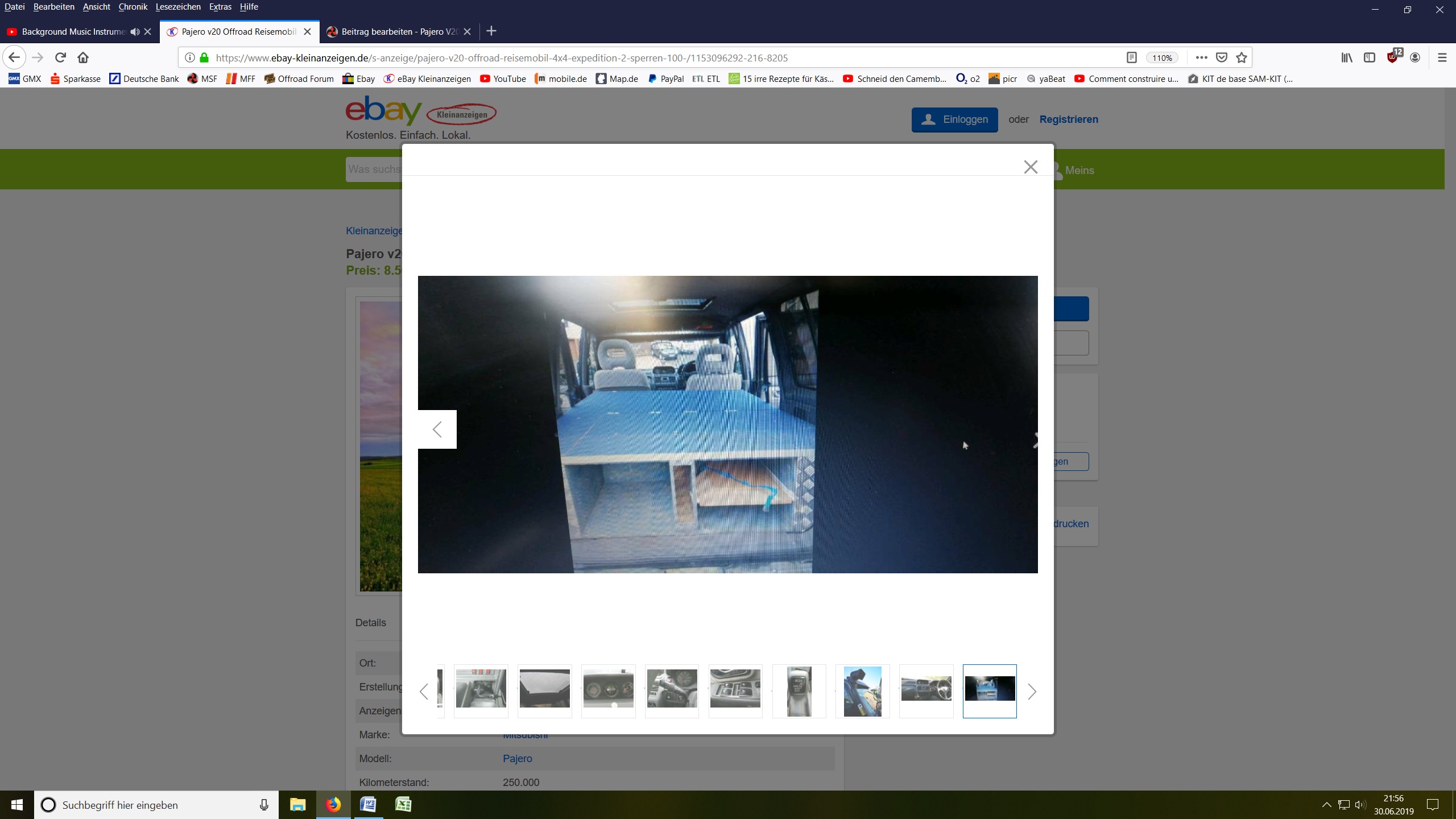Go to browser home page

[83, 57]
